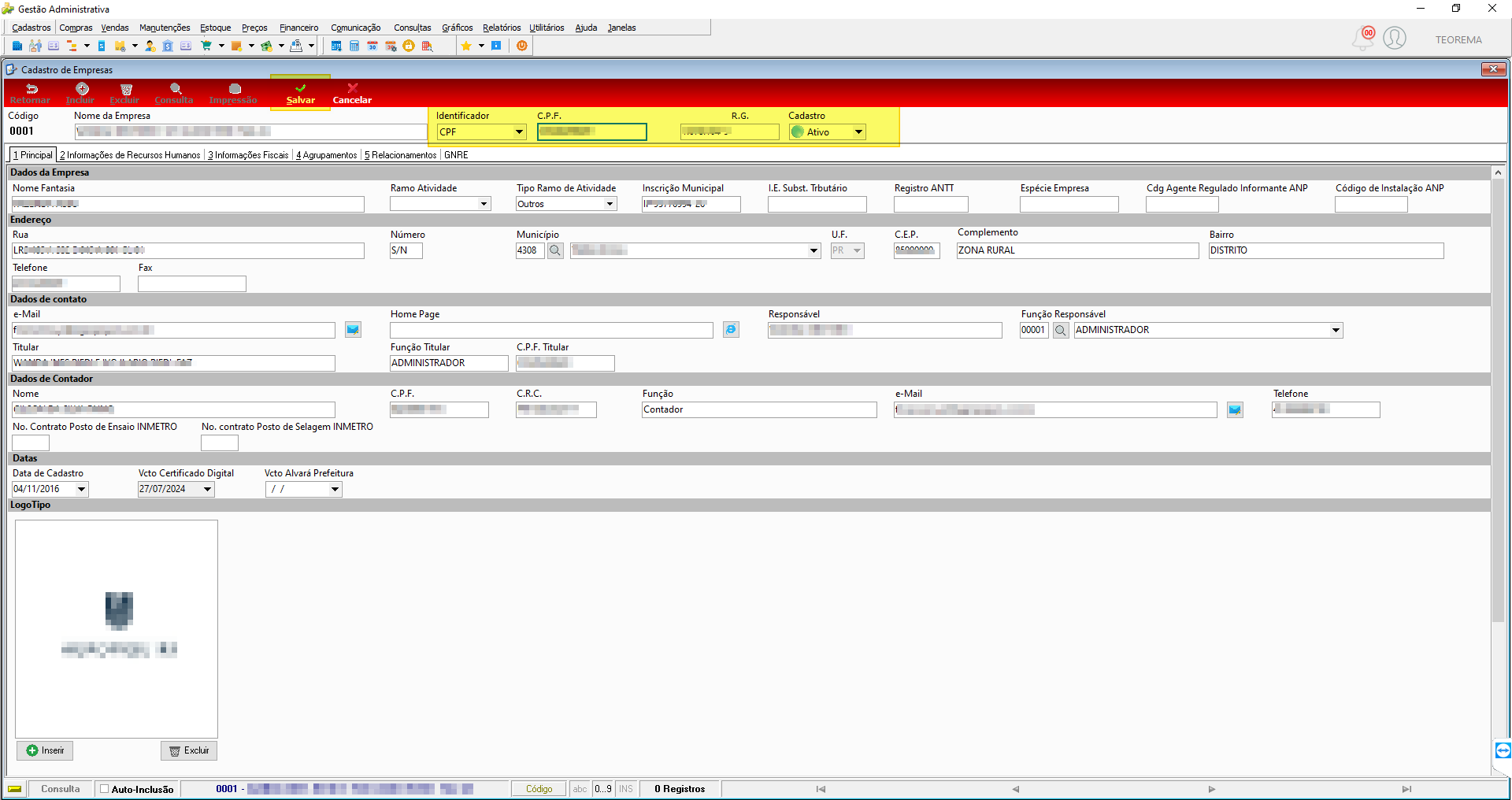Viewport: 1512px width, 800px height.
Task: Click the yellow status bar indicator icon
Action: (x=15, y=789)
